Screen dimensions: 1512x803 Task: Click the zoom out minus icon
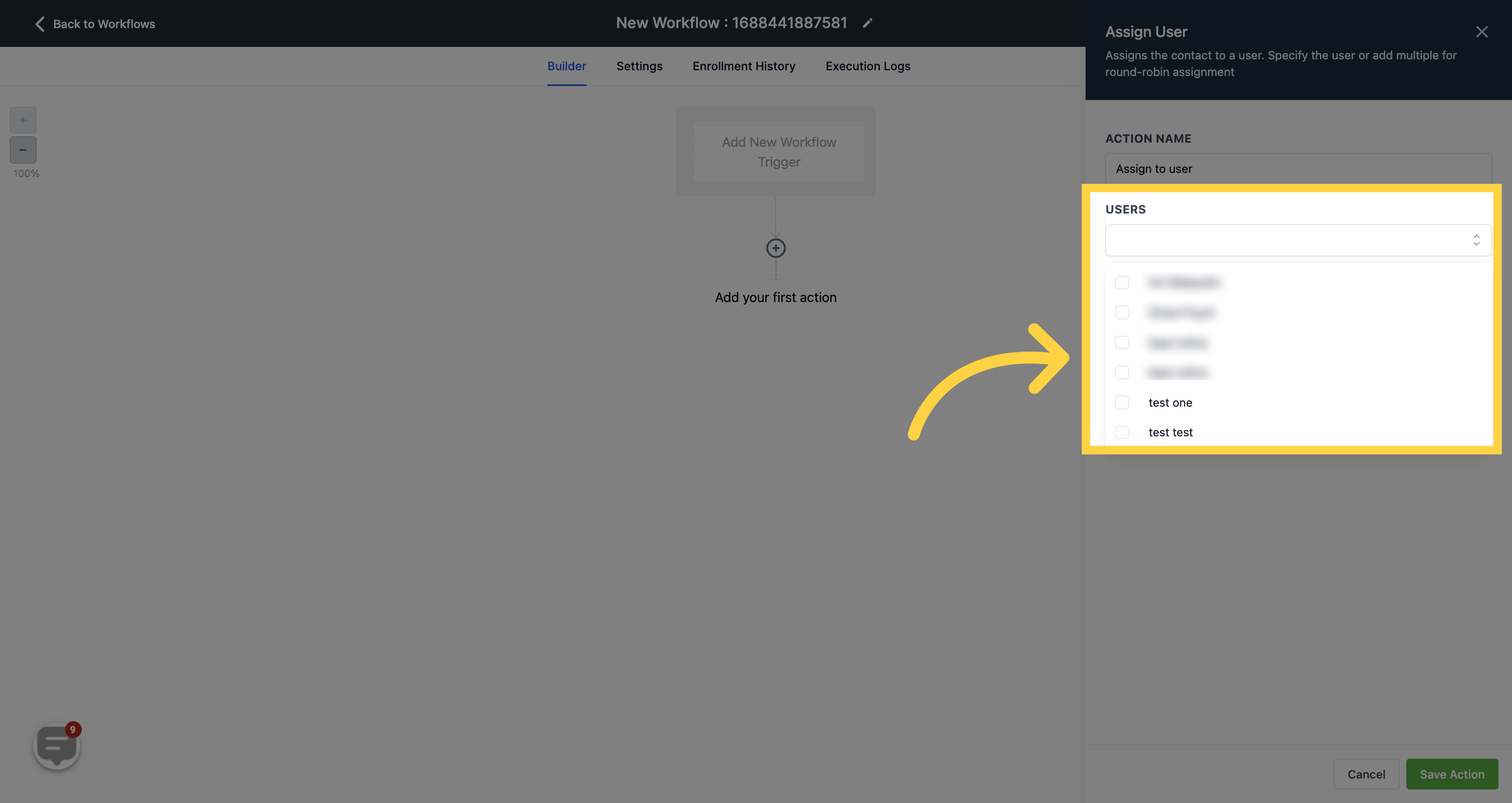(x=22, y=149)
